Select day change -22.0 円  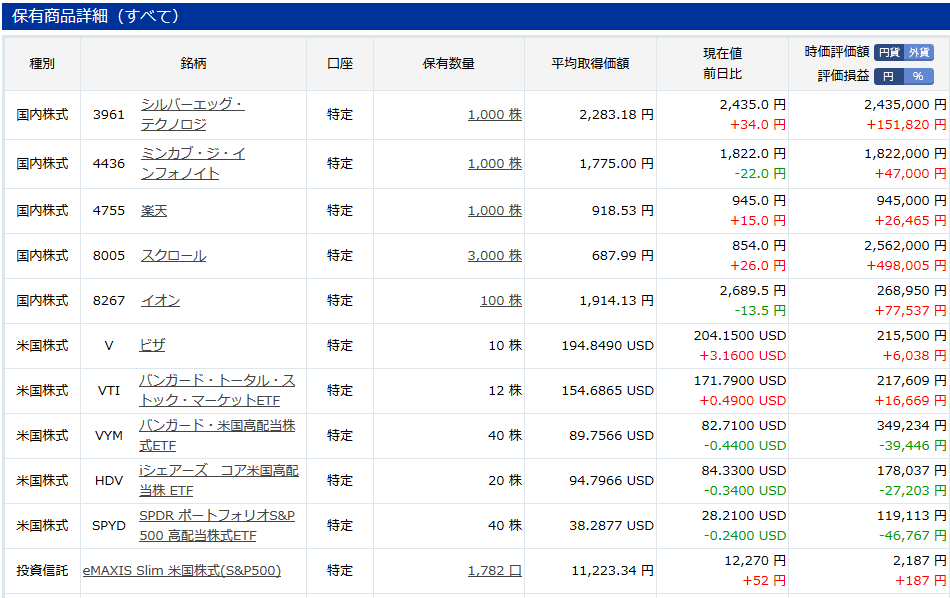point(760,173)
